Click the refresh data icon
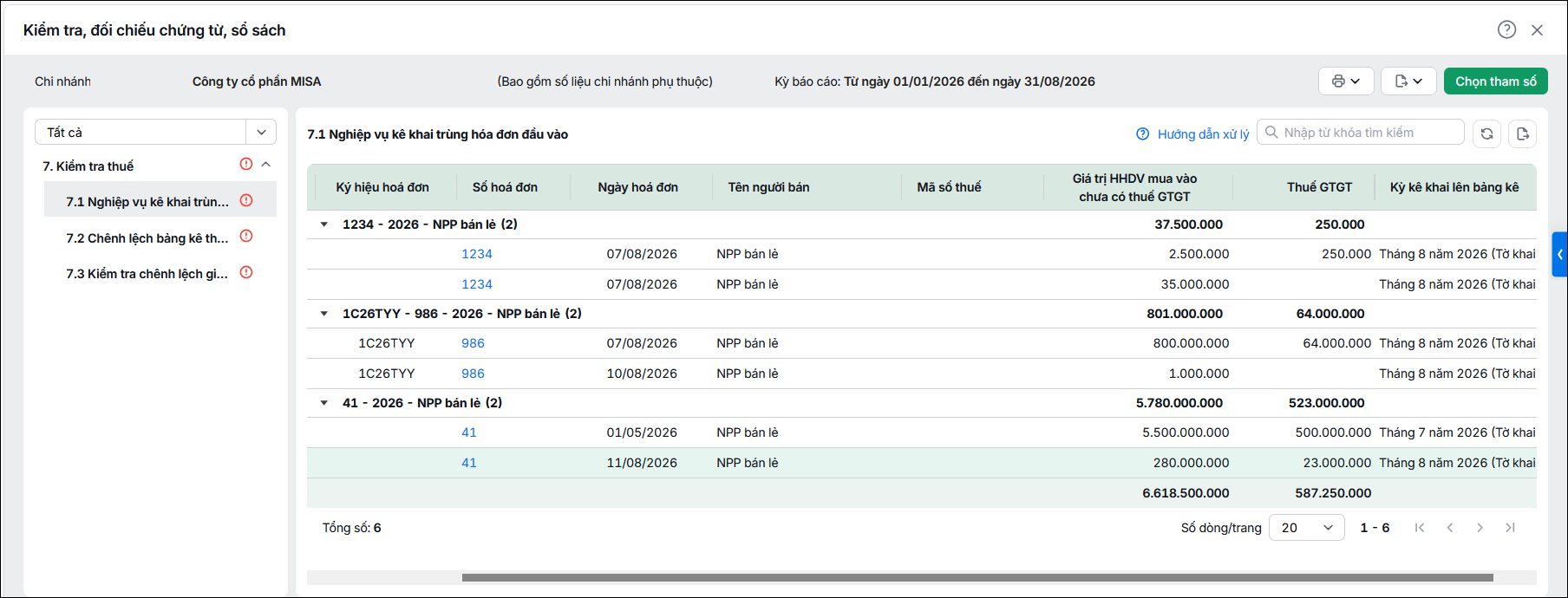Image resolution: width=1568 pixels, height=598 pixels. (1486, 133)
